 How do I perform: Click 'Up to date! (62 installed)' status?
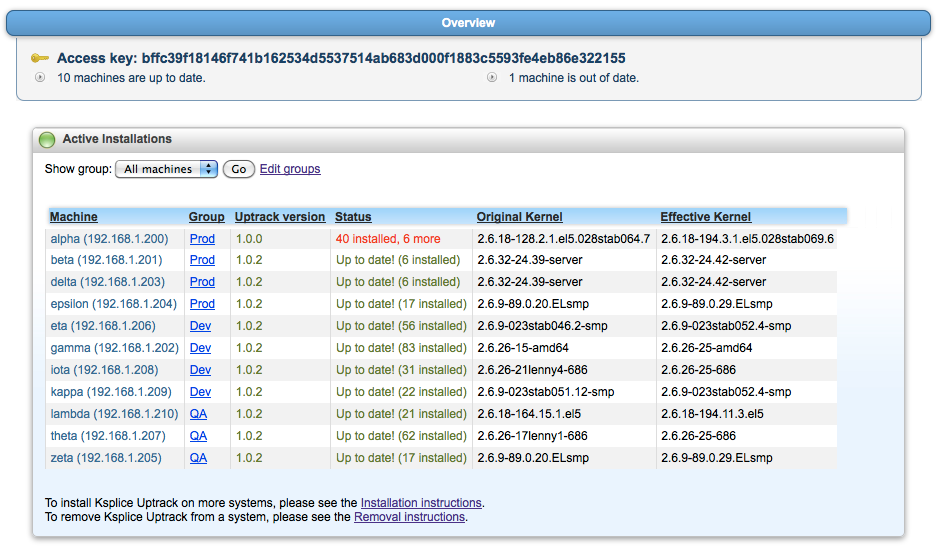click(x=401, y=436)
